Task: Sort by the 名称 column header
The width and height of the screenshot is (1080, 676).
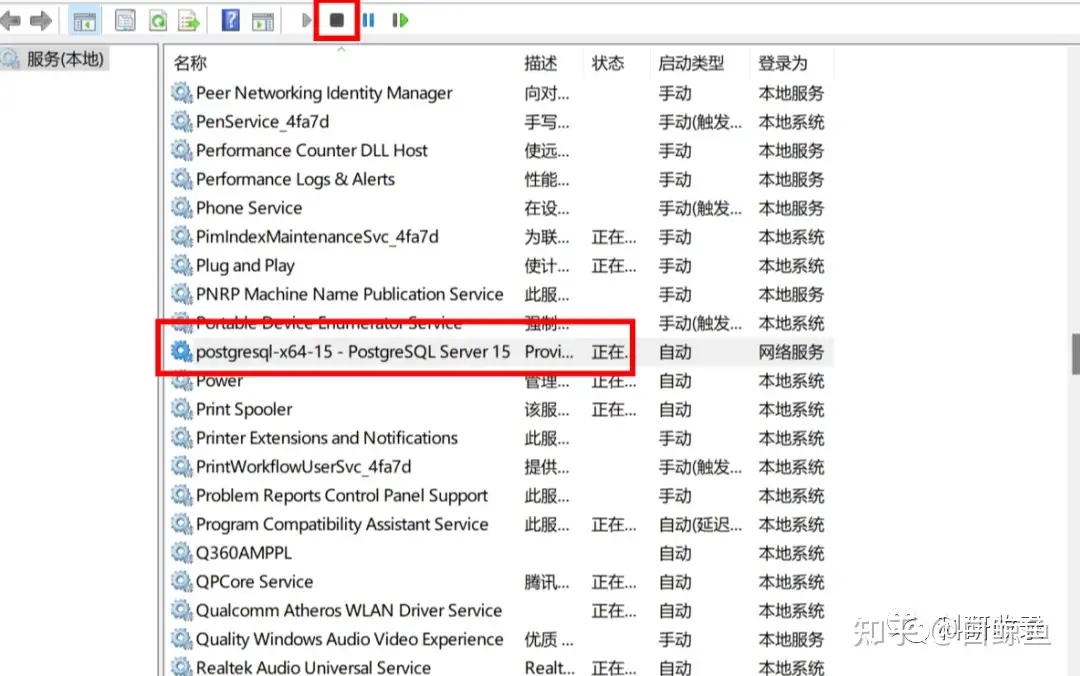Action: [190, 63]
